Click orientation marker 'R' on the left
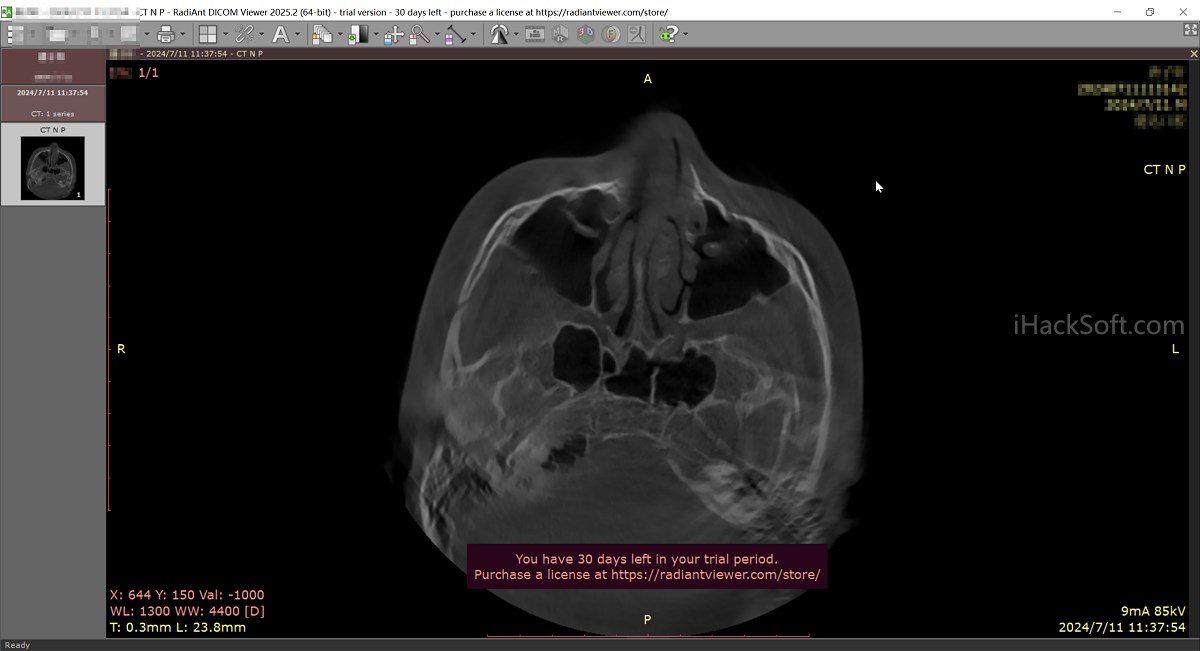Viewport: 1200px width, 651px height. tap(121, 349)
